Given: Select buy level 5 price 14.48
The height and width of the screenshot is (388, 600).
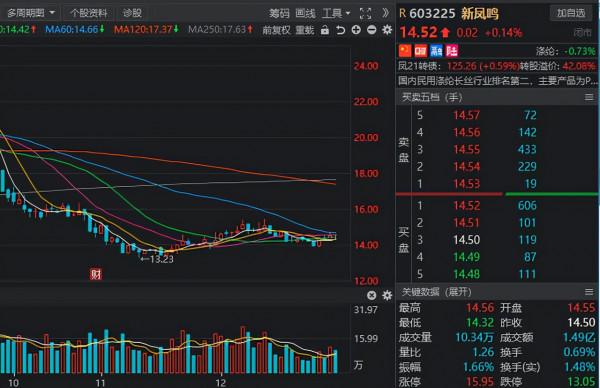Looking at the screenshot, I should pos(466,274).
